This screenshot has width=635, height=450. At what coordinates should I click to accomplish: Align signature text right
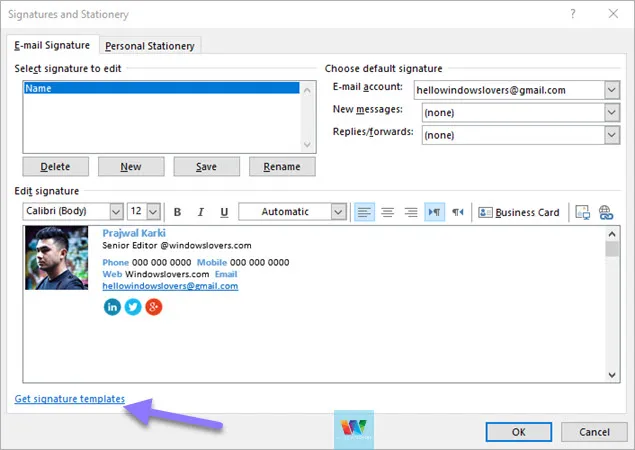[x=408, y=212]
